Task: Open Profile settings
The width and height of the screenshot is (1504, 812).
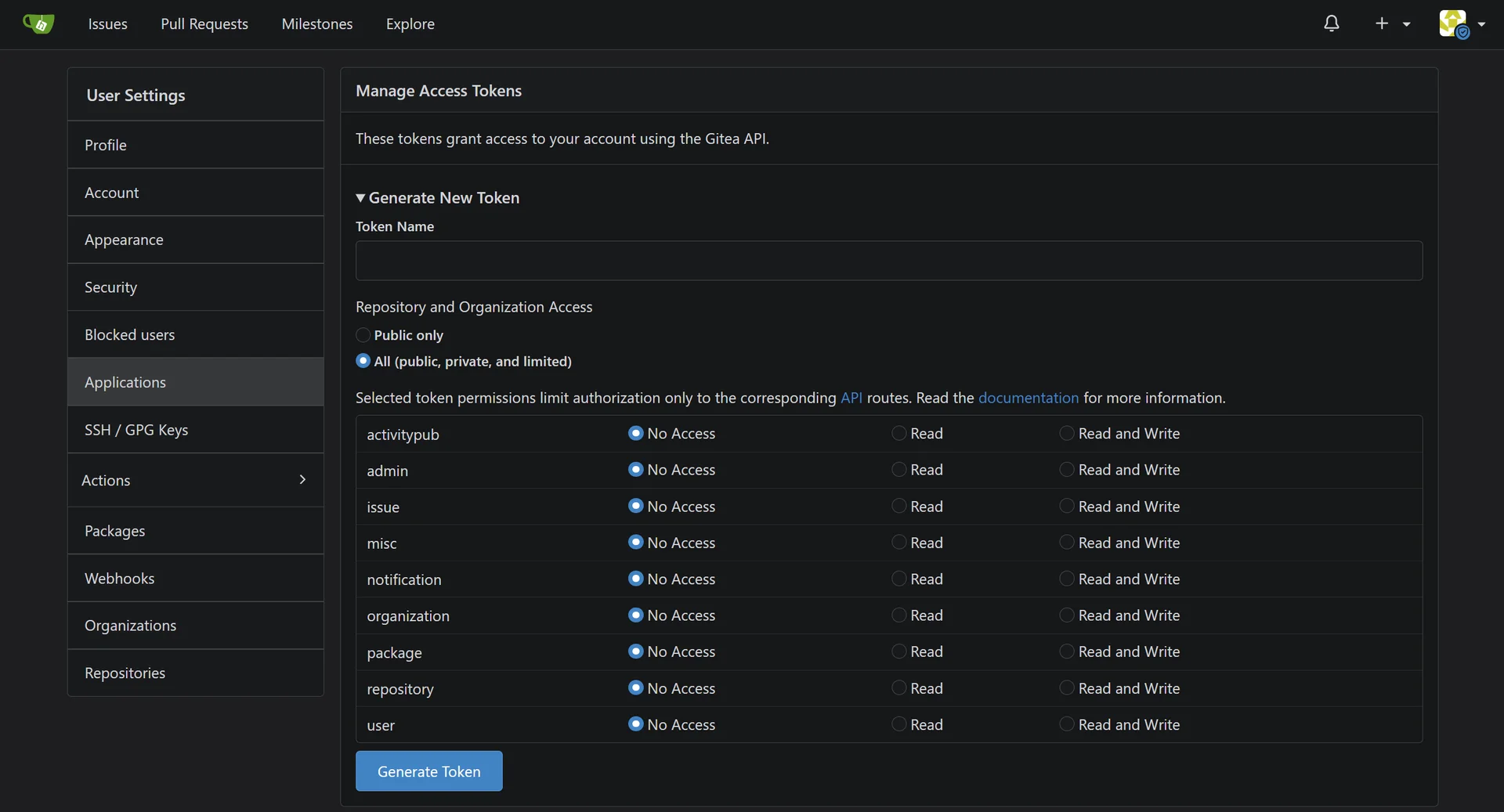Action: (x=195, y=145)
